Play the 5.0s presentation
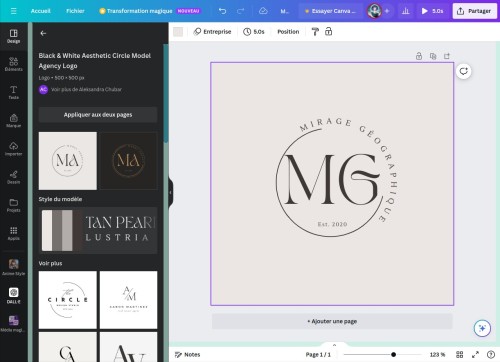The image size is (500, 362). coord(432,11)
